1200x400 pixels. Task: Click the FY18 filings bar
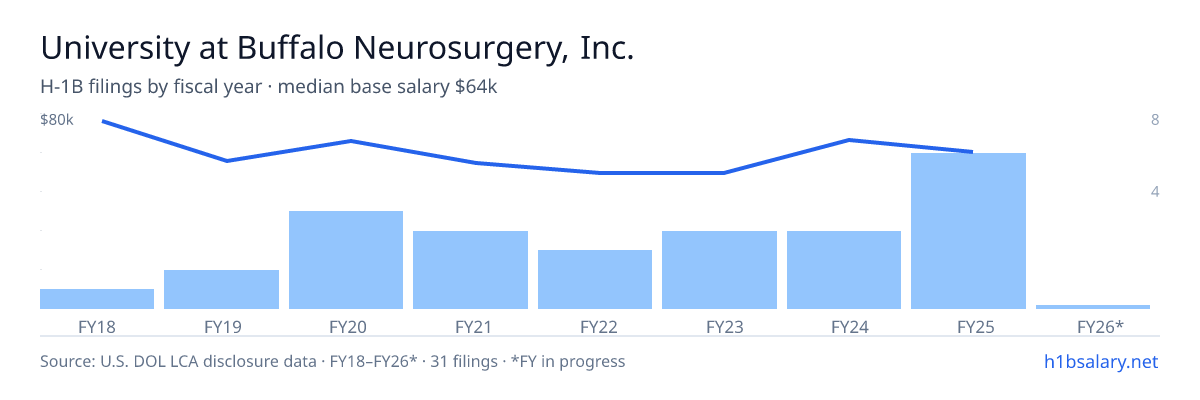(97, 299)
